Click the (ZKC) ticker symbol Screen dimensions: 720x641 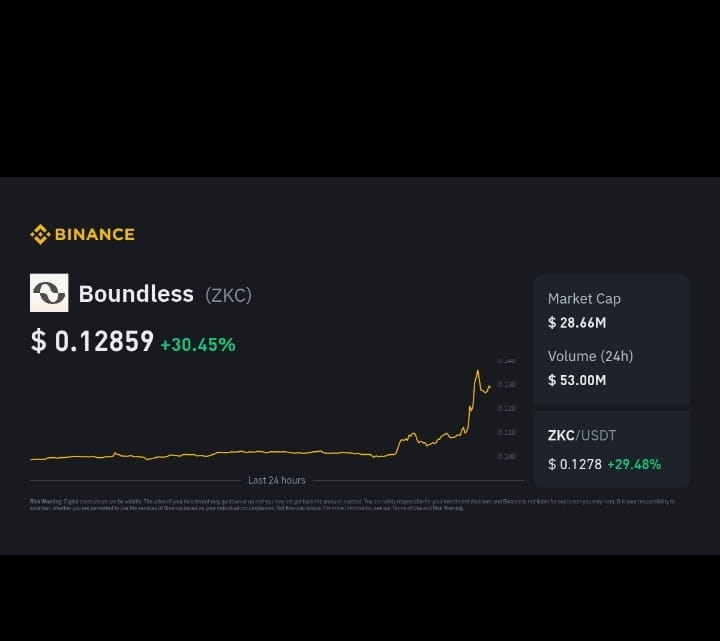coord(228,295)
